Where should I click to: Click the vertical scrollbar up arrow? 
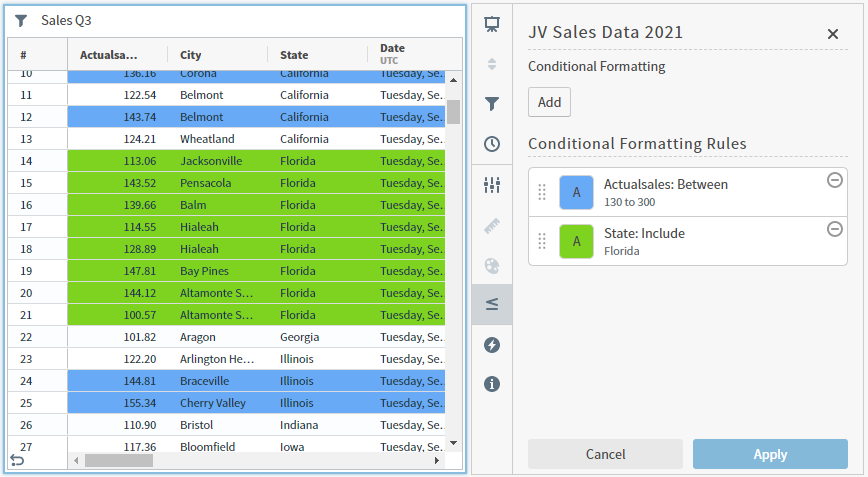[x=453, y=80]
